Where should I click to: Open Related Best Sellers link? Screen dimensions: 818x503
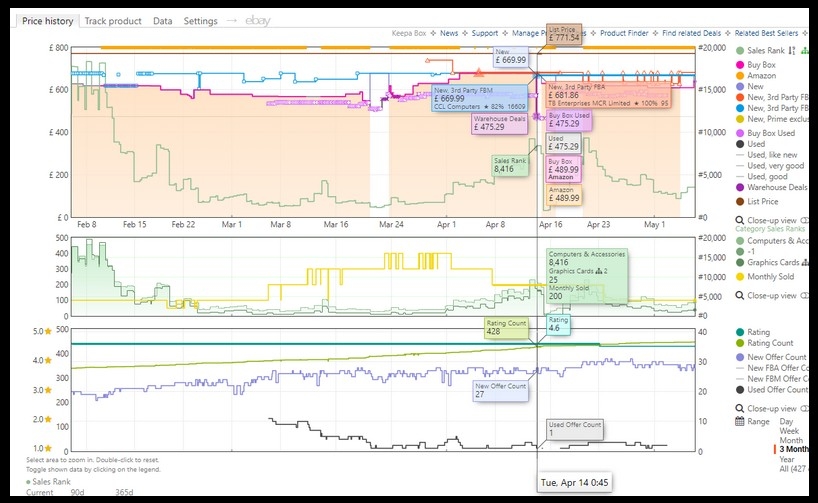click(x=766, y=33)
